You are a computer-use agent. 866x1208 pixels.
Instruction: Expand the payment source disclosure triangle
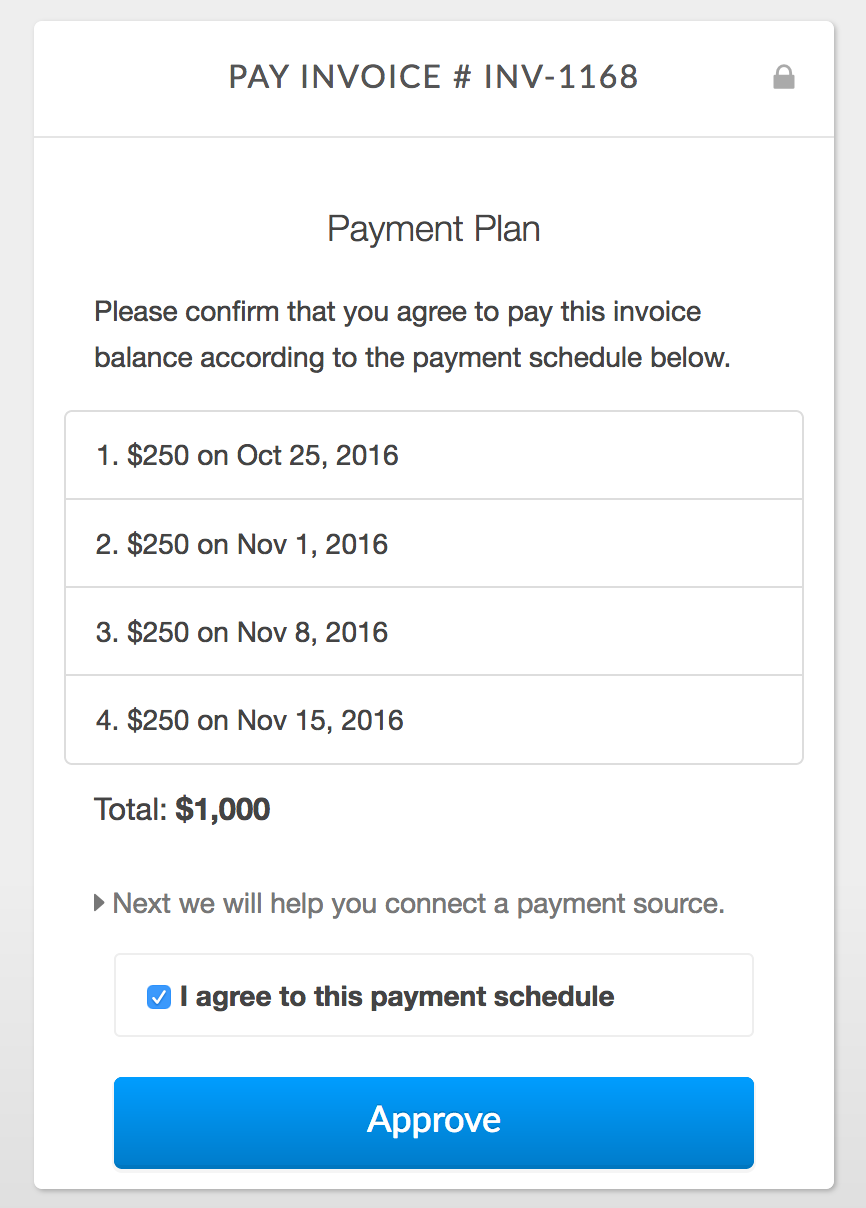pyautogui.click(x=99, y=904)
